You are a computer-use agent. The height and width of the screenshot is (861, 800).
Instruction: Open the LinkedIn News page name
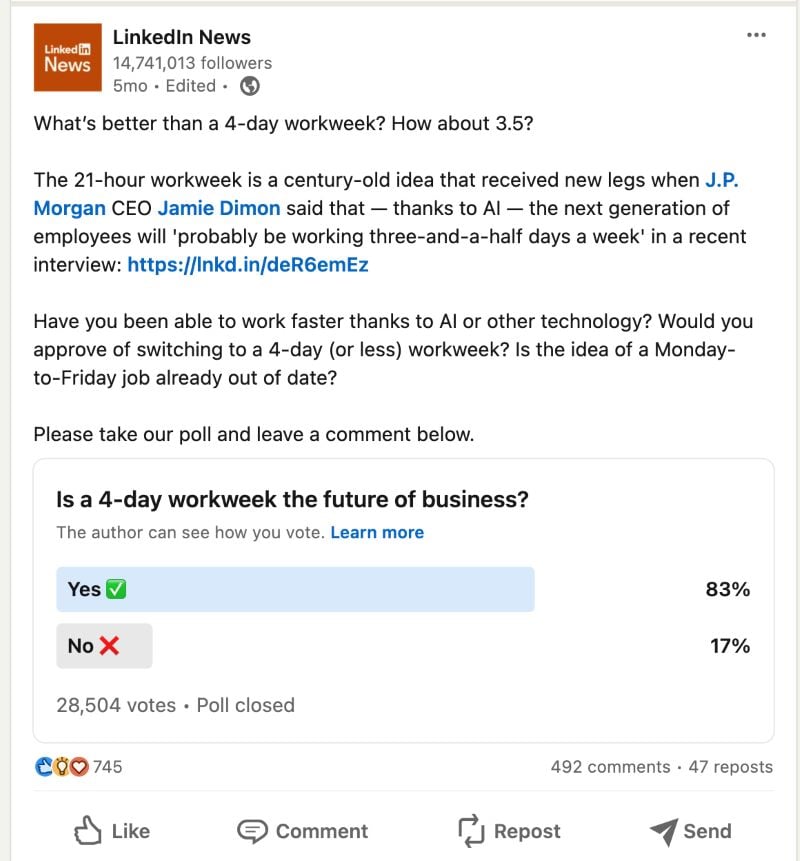182,37
